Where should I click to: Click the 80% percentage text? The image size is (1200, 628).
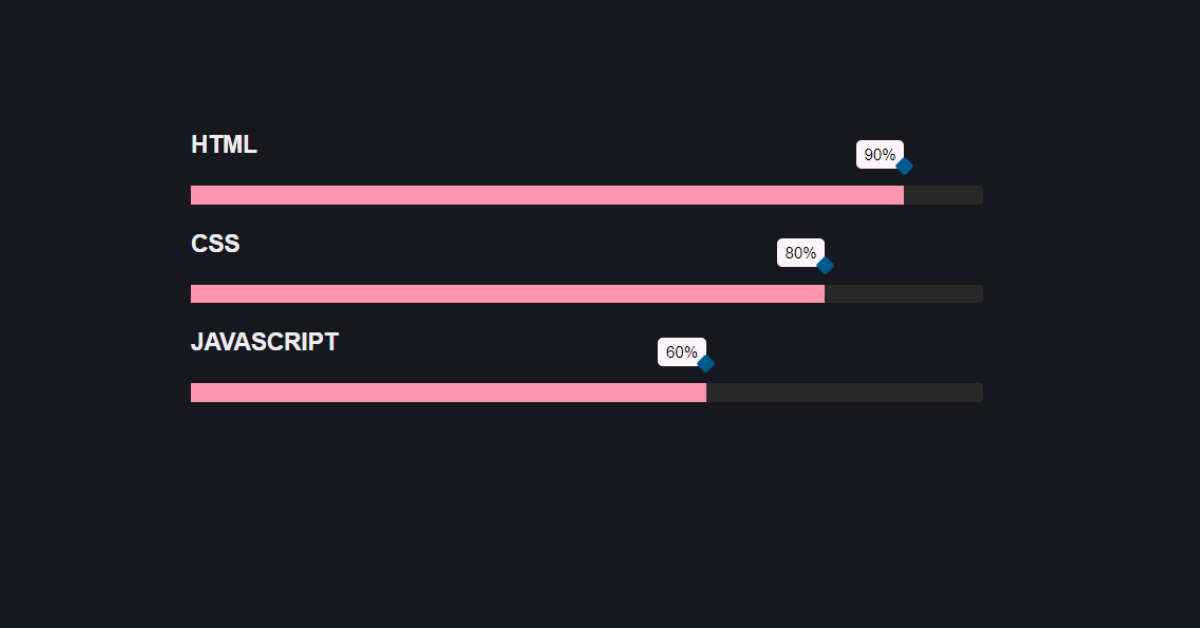[x=800, y=252]
